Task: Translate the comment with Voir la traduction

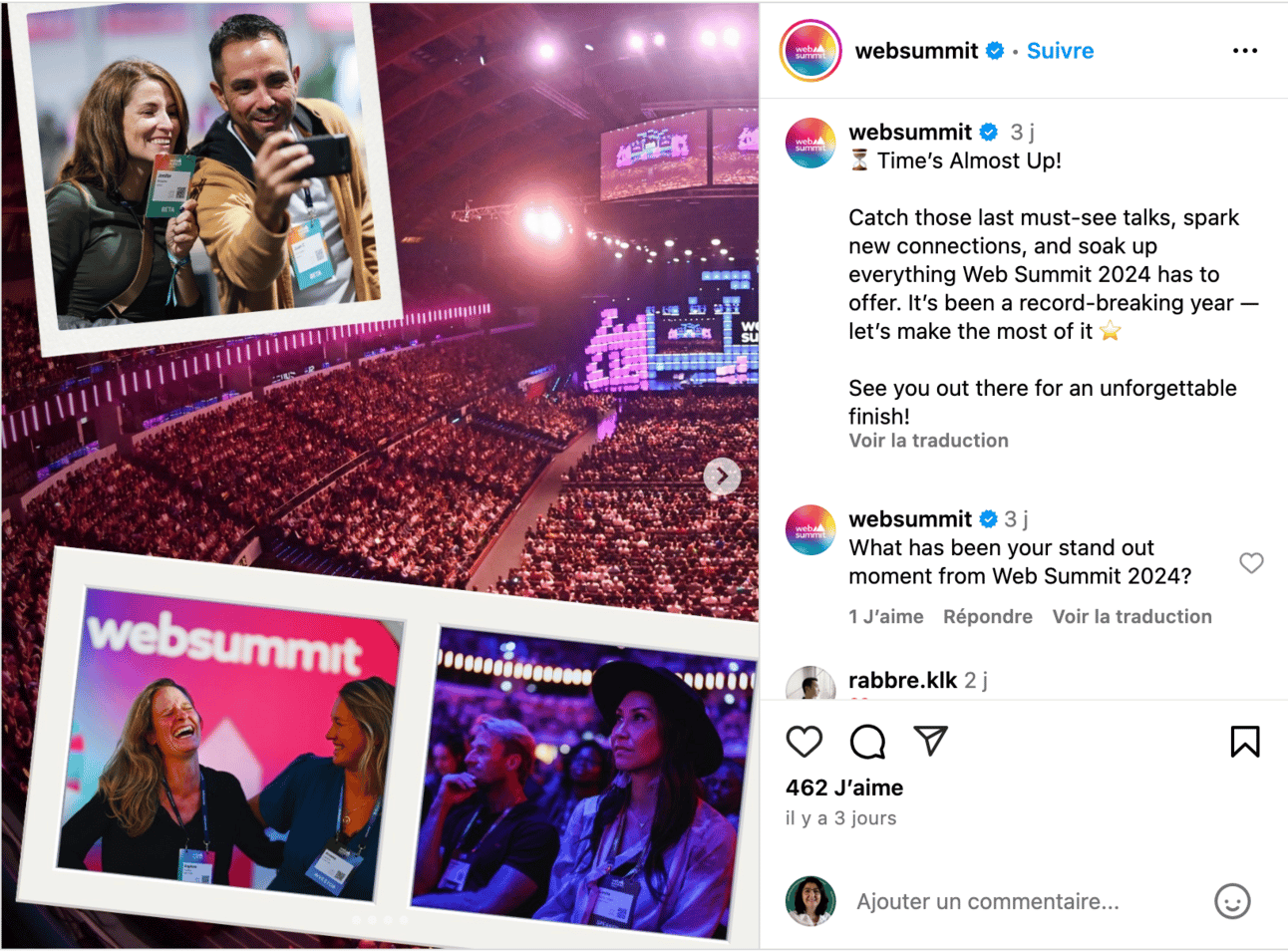Action: (1131, 617)
